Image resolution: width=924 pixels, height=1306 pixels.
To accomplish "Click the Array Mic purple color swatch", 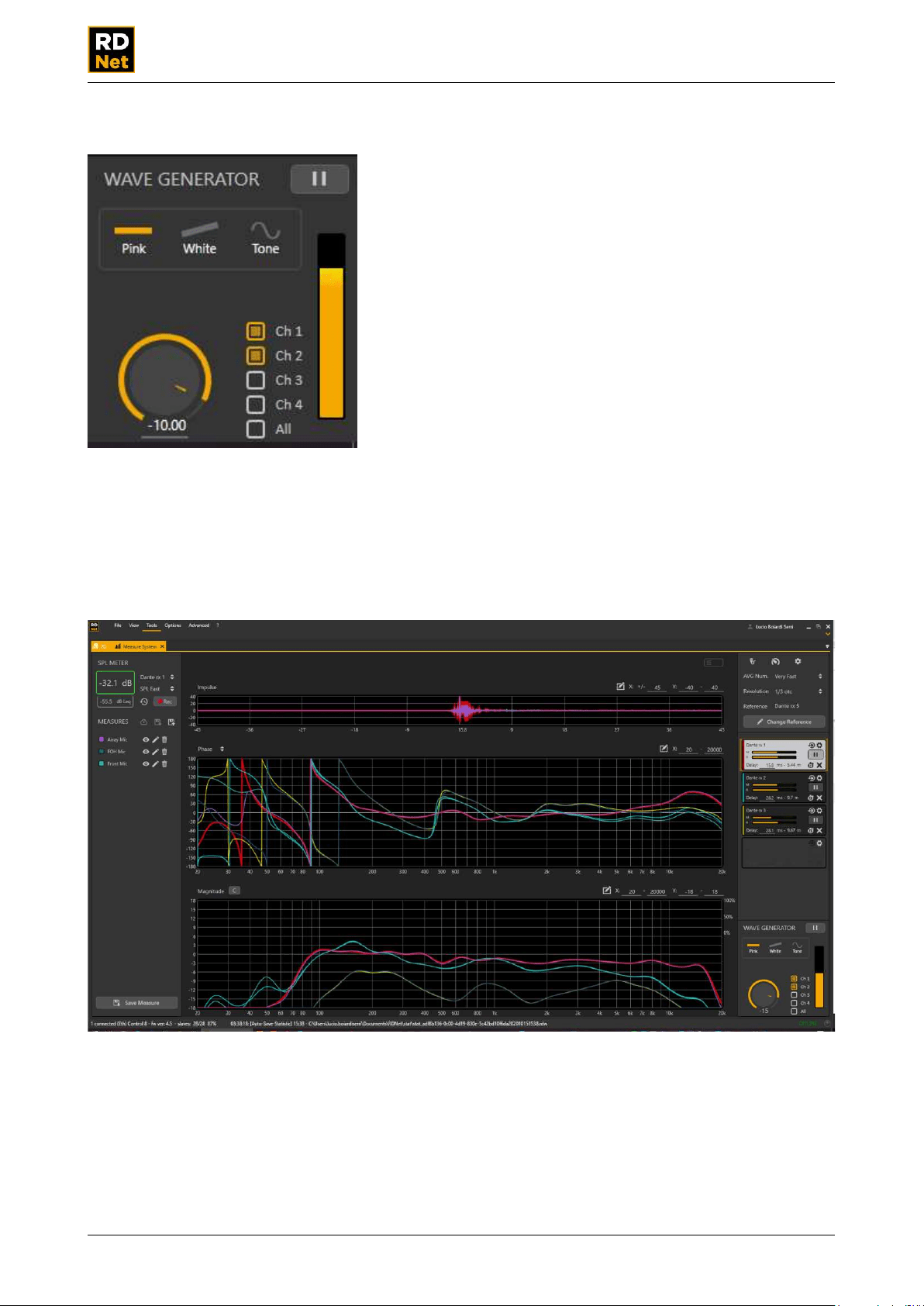I will [x=101, y=739].
